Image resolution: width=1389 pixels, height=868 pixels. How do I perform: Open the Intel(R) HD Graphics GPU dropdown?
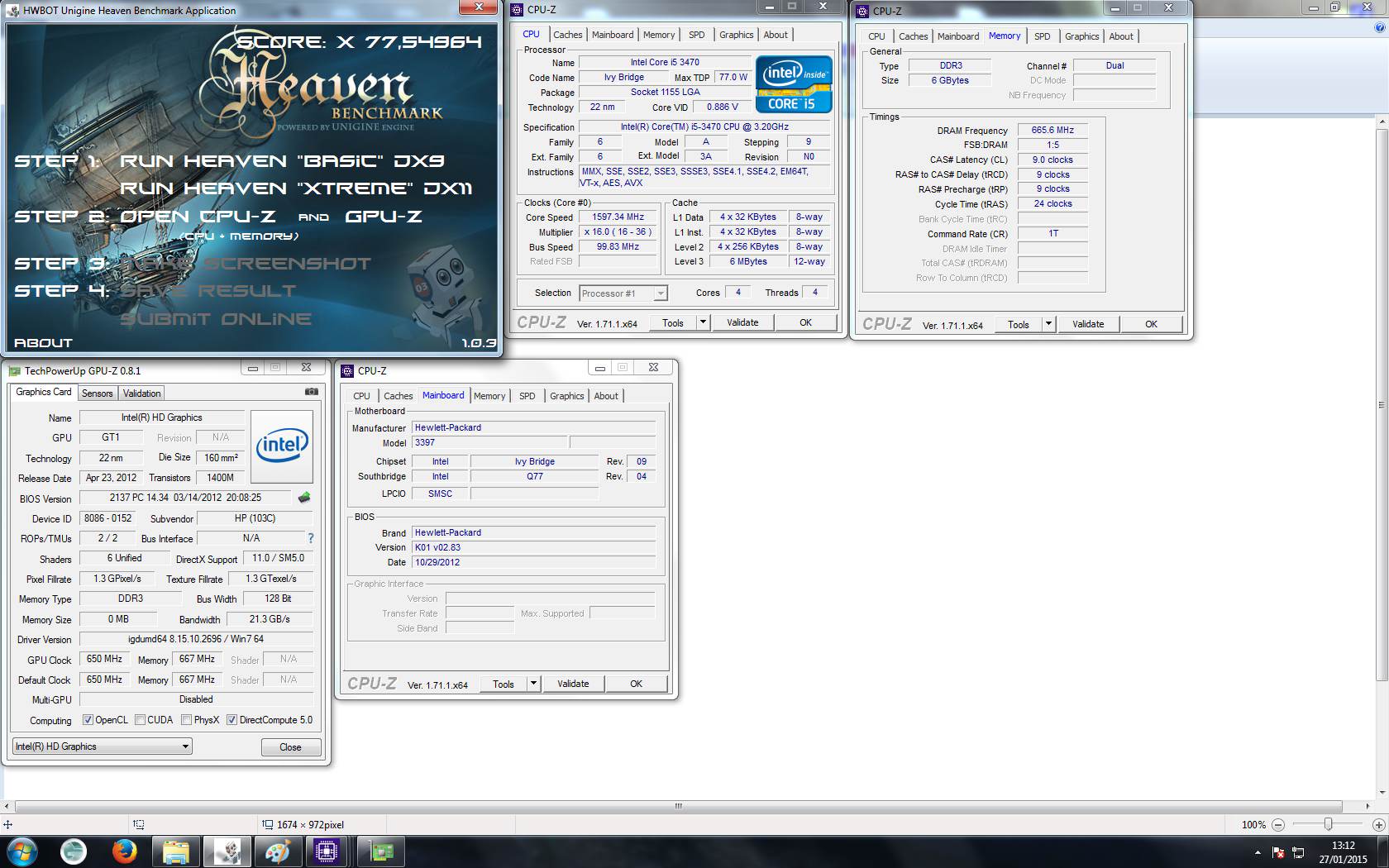103,746
